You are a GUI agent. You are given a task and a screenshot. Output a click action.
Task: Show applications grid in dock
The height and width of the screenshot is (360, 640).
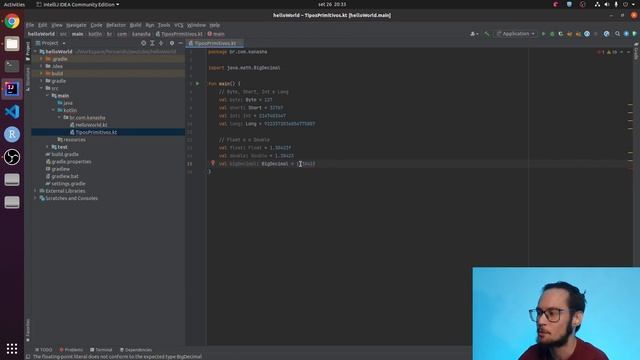12,348
